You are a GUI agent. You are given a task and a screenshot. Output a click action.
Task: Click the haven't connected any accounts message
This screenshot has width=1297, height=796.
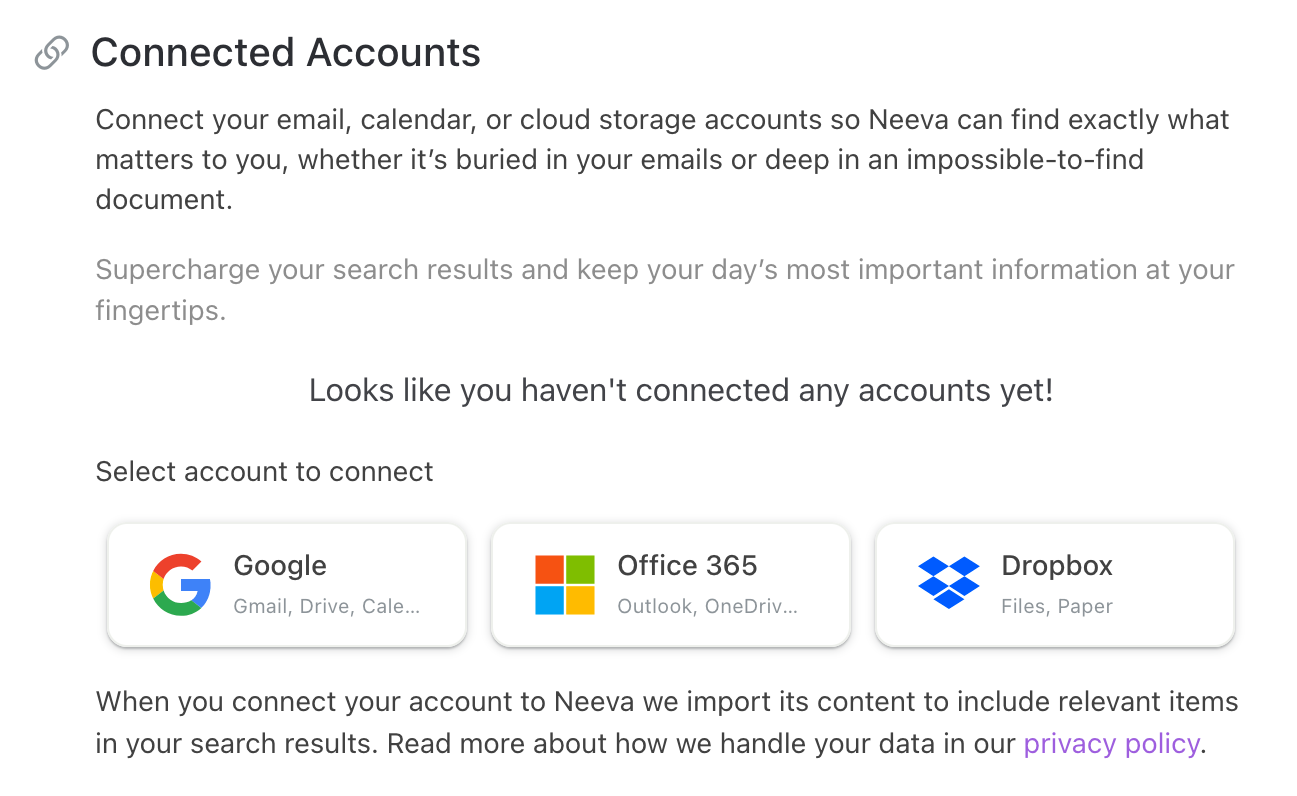click(681, 390)
